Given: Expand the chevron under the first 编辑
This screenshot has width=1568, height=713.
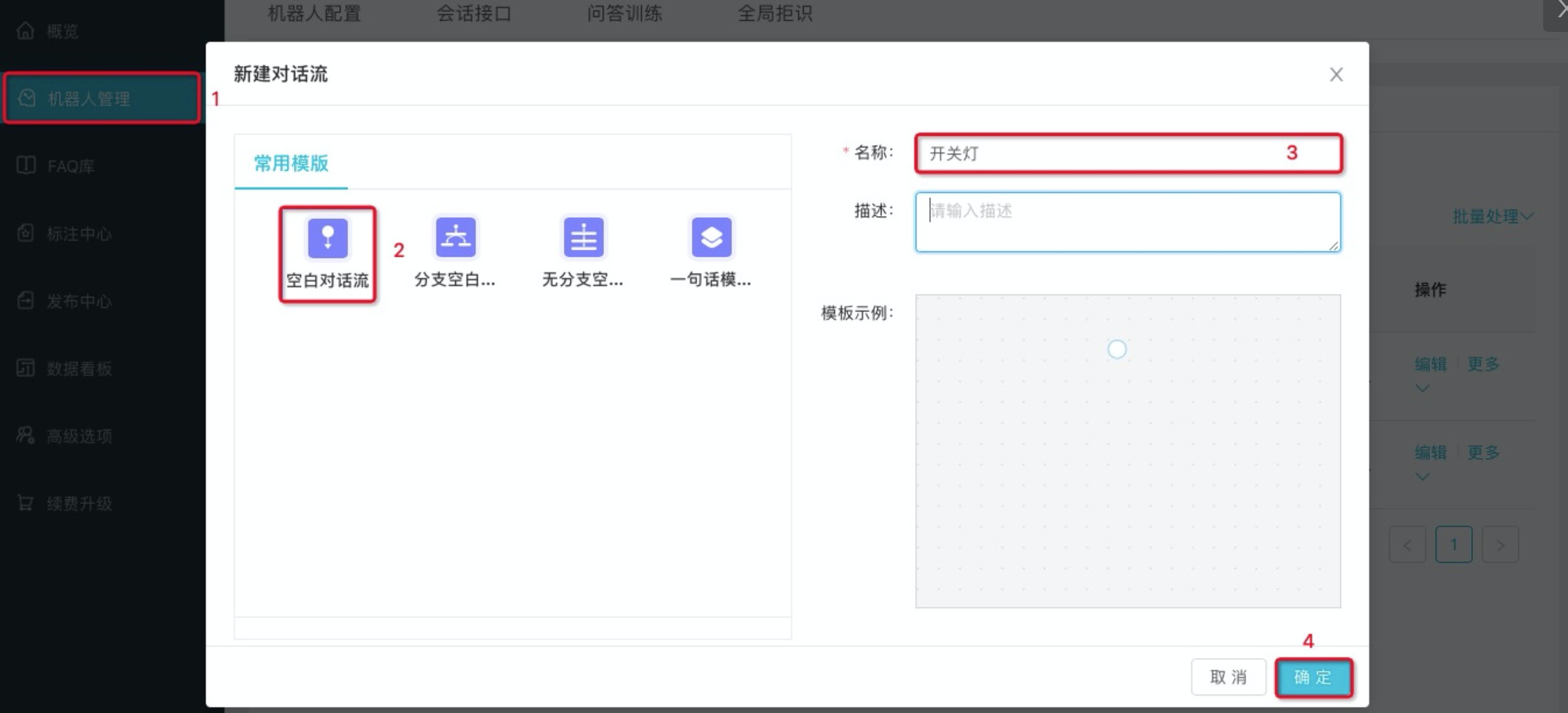Looking at the screenshot, I should [1422, 388].
